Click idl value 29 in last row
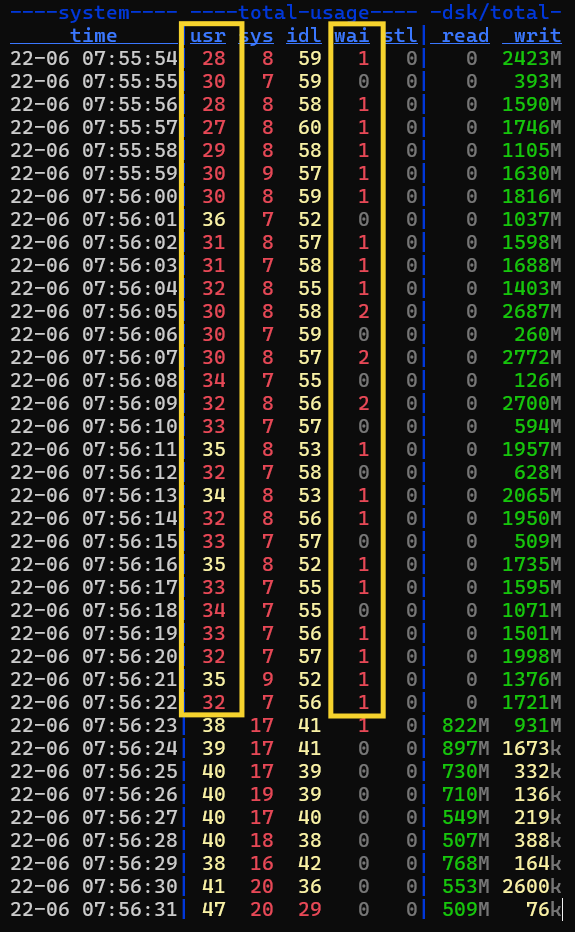Image resolution: width=575 pixels, height=932 pixels. [x=310, y=909]
